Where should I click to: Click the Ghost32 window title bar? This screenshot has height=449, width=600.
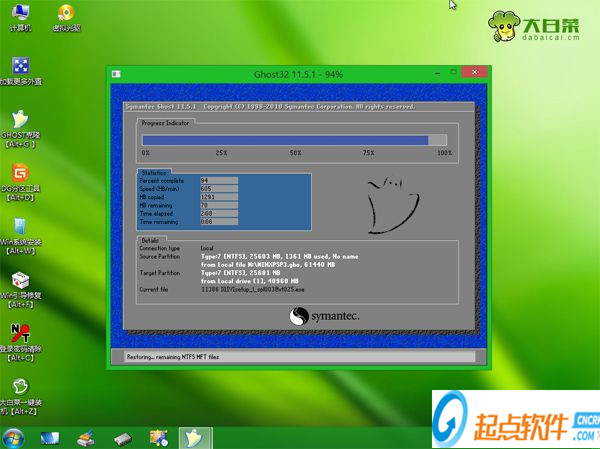pos(300,74)
